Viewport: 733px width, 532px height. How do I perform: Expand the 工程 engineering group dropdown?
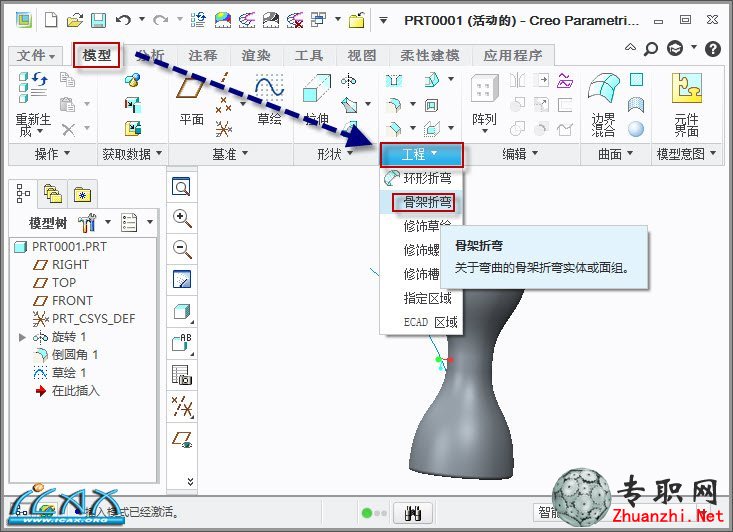[421, 155]
